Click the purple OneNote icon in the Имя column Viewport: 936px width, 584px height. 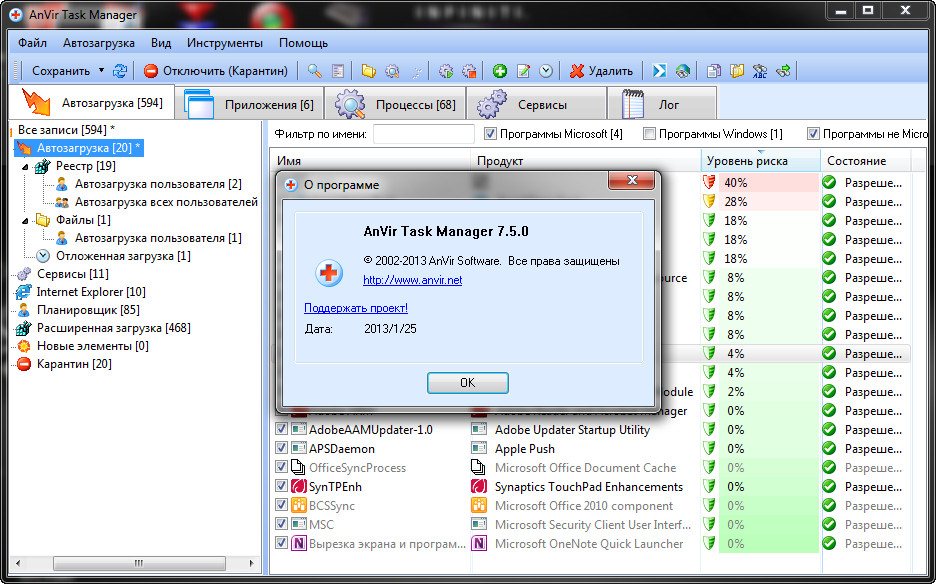pyautogui.click(x=298, y=544)
